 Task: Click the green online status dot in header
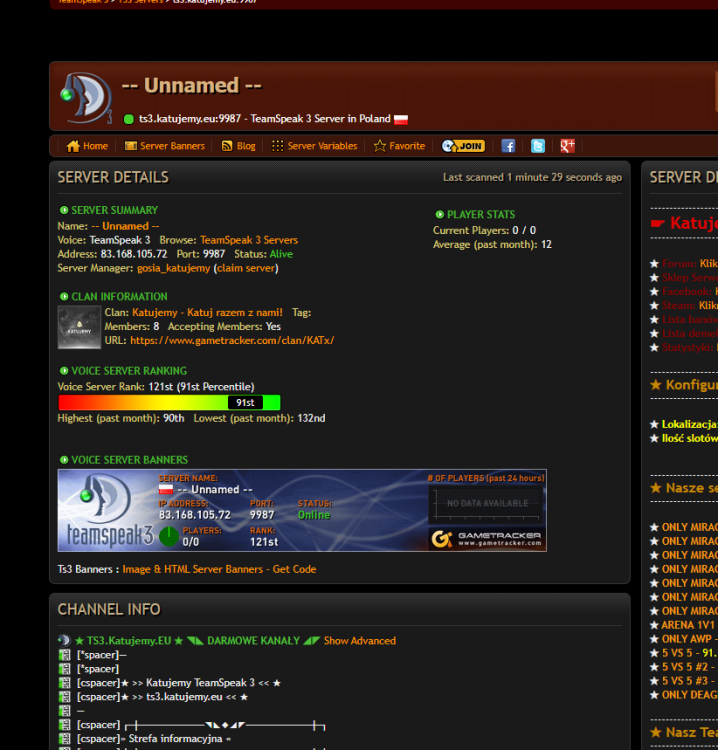(x=129, y=119)
